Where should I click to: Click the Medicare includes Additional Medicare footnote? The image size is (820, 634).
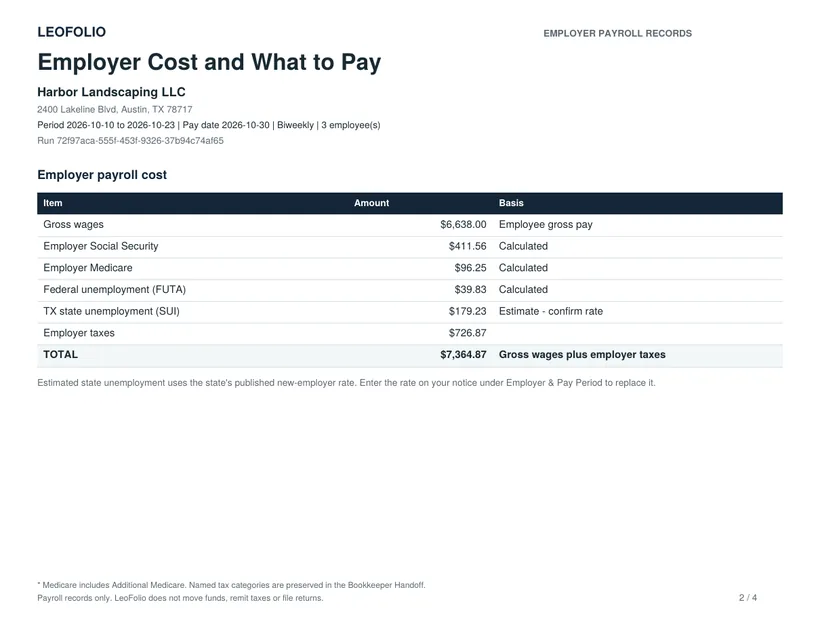(231, 585)
